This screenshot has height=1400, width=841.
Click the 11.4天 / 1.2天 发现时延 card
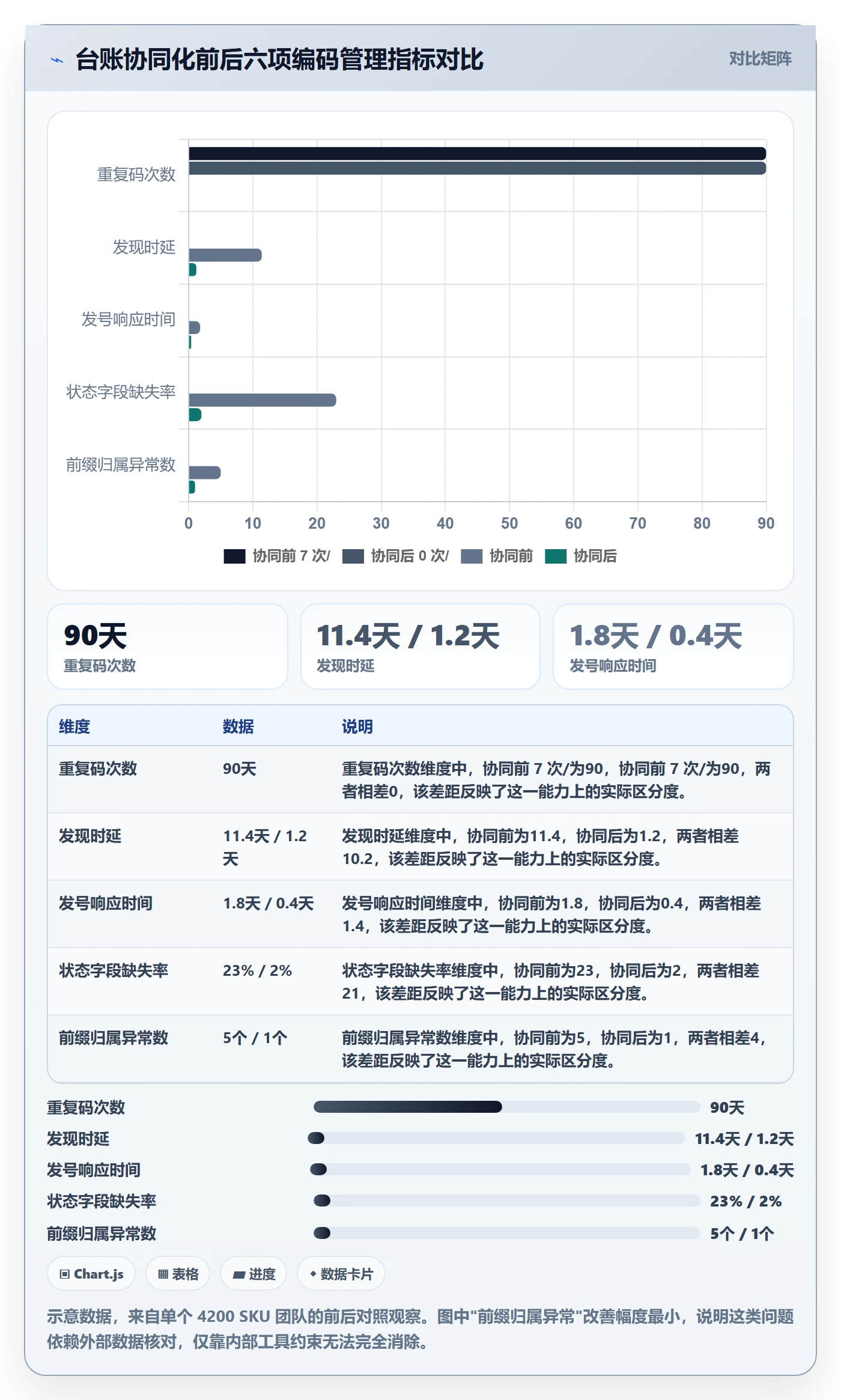(x=421, y=647)
